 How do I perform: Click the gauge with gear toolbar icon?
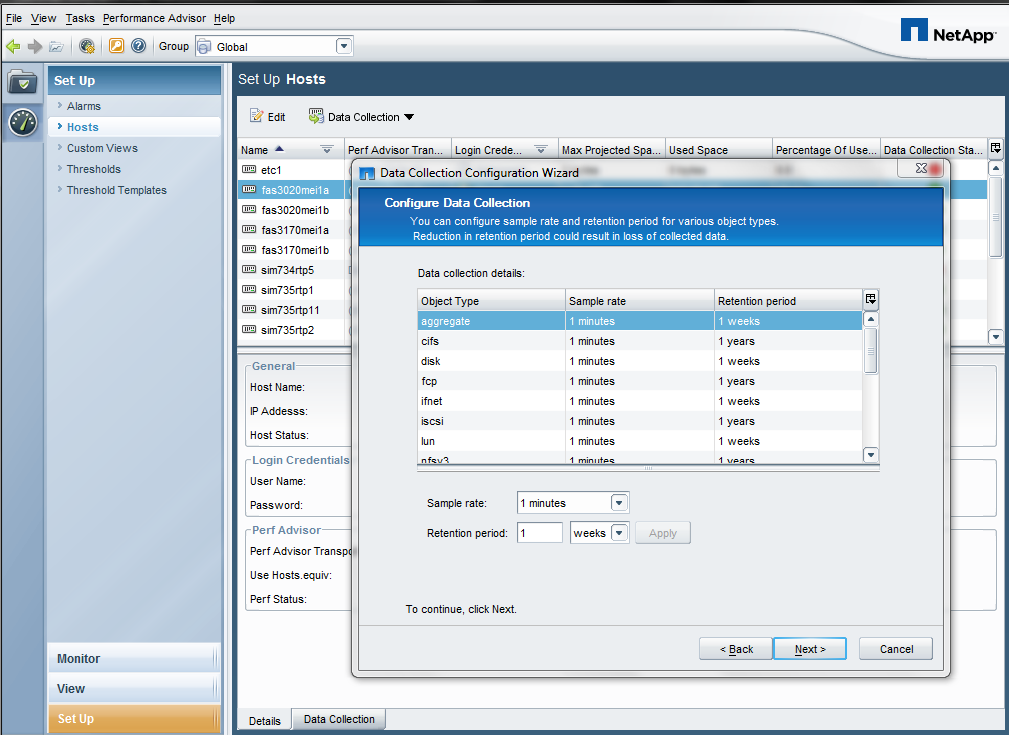click(87, 46)
